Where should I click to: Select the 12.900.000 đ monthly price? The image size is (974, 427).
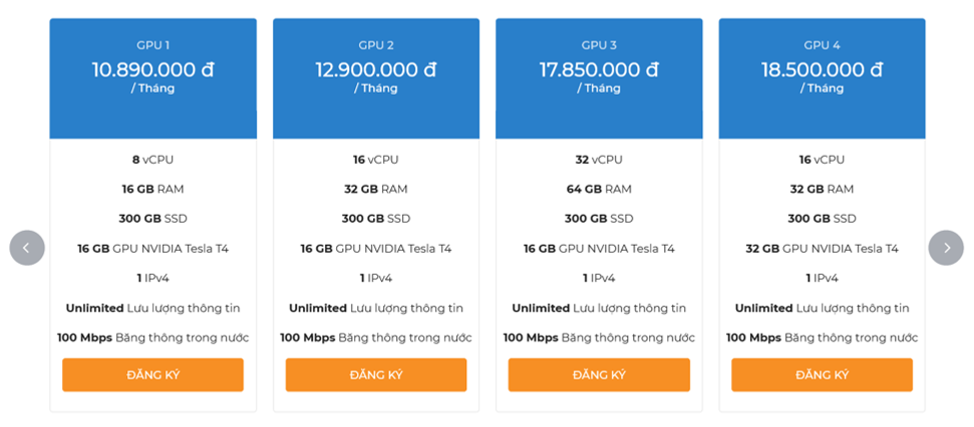(376, 70)
